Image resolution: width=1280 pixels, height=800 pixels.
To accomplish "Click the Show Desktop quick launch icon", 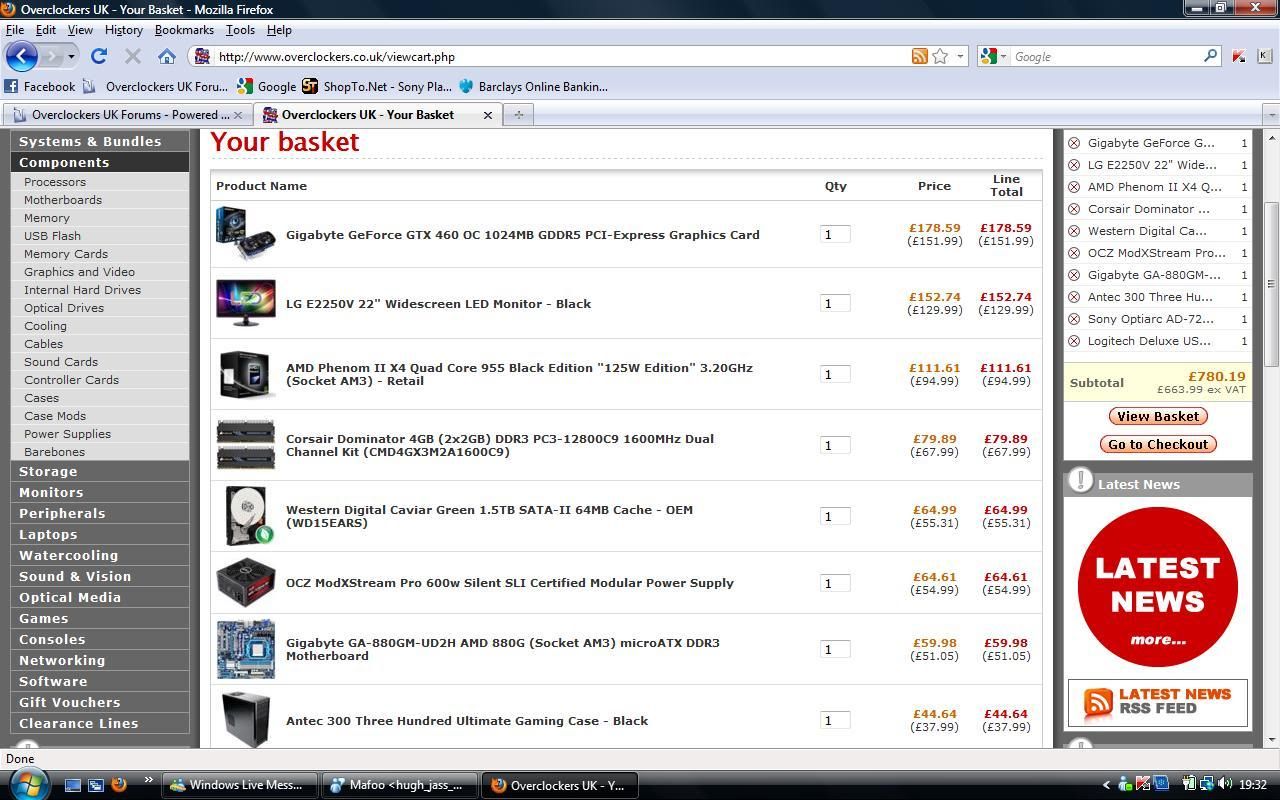I will 72,785.
